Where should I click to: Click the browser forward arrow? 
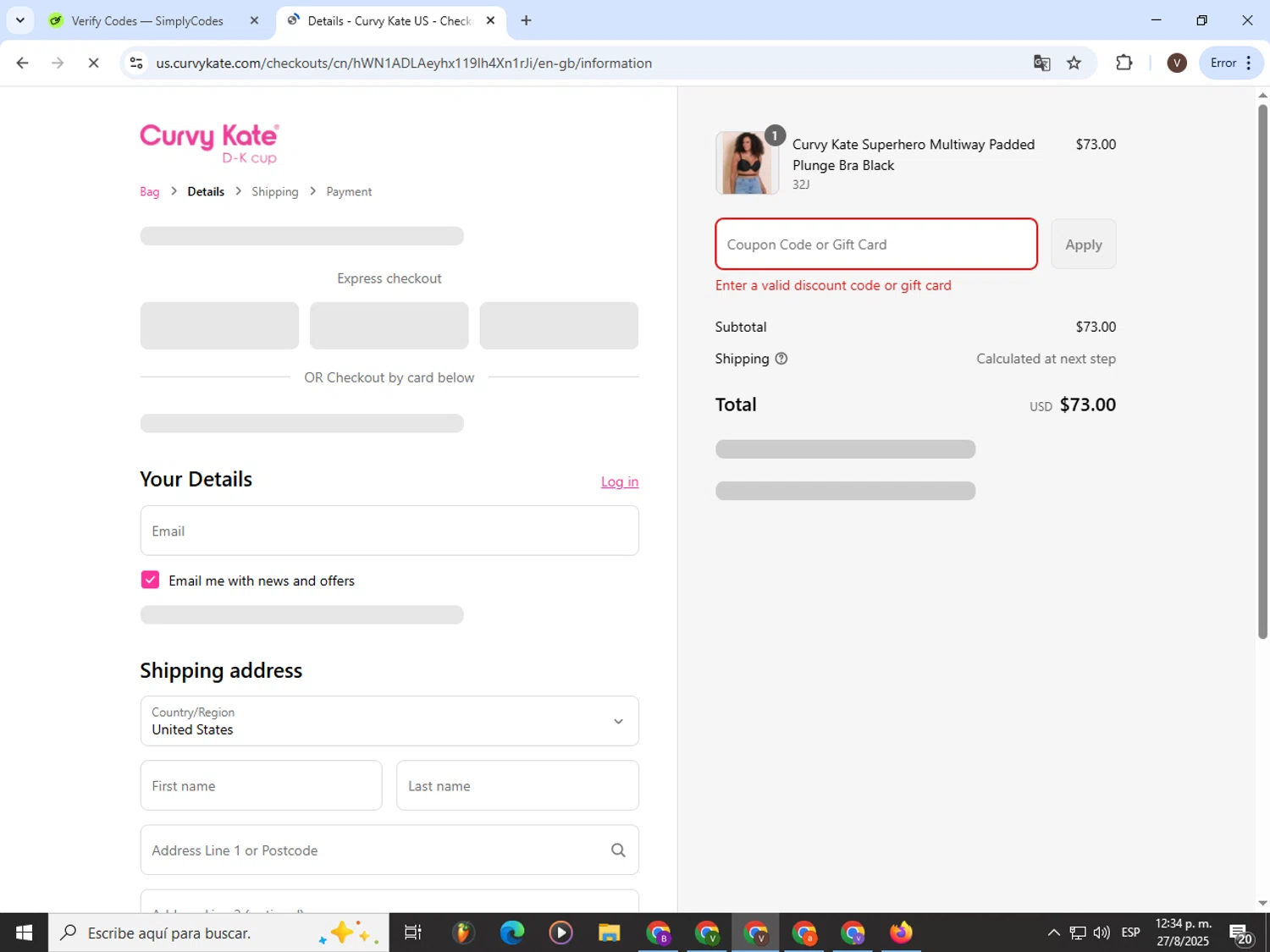[58, 63]
